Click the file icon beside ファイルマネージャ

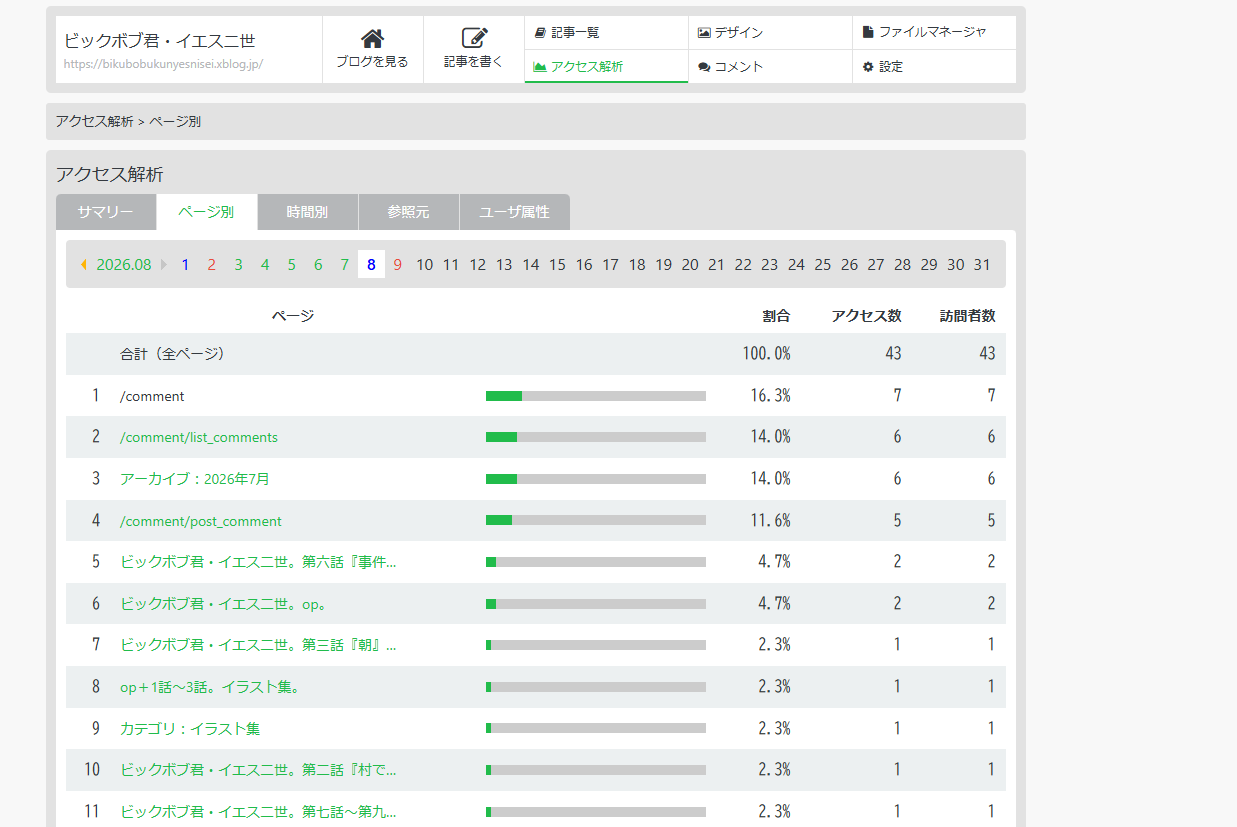pos(868,32)
